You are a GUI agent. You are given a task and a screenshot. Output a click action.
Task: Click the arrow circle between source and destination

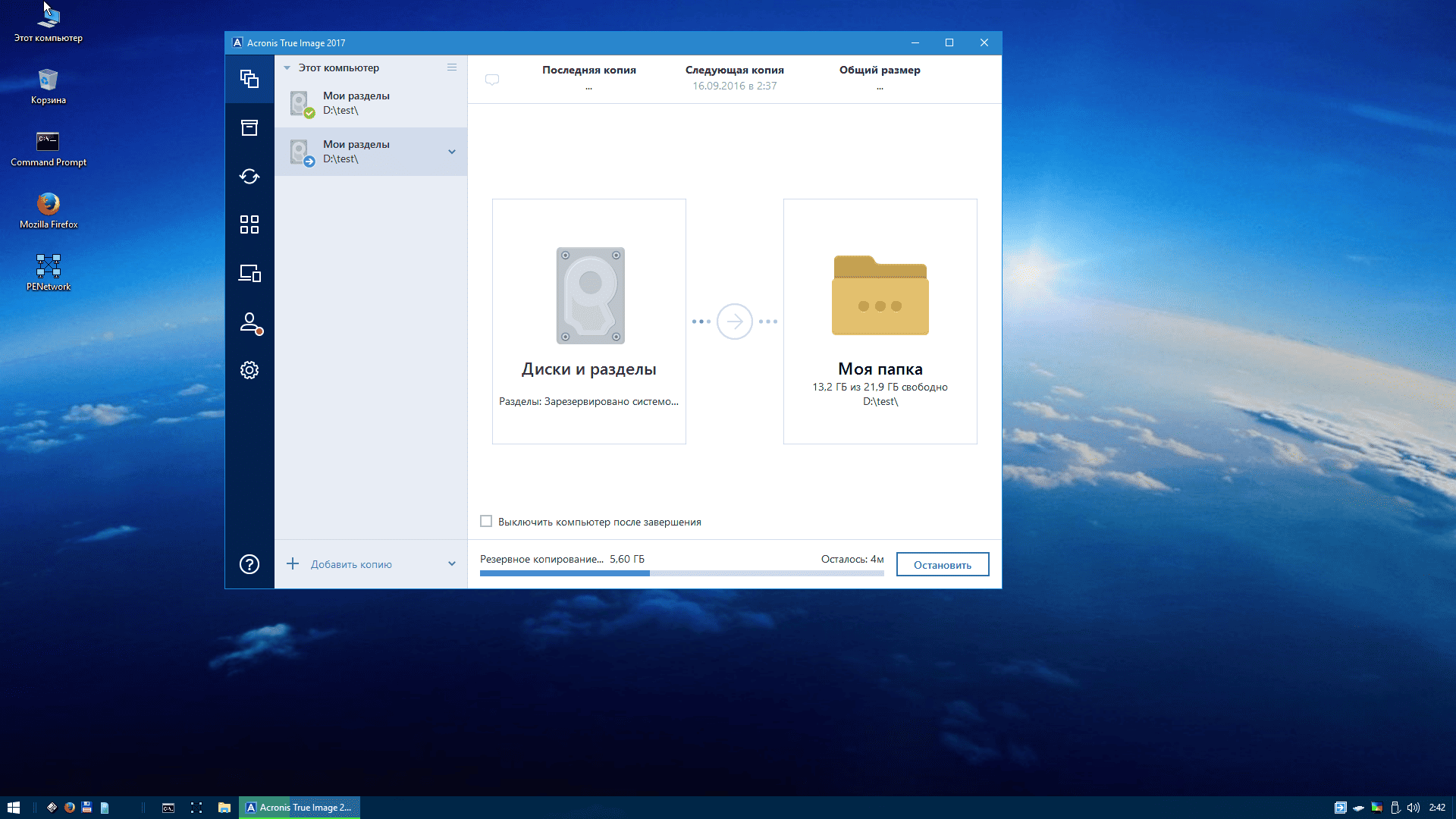[735, 322]
